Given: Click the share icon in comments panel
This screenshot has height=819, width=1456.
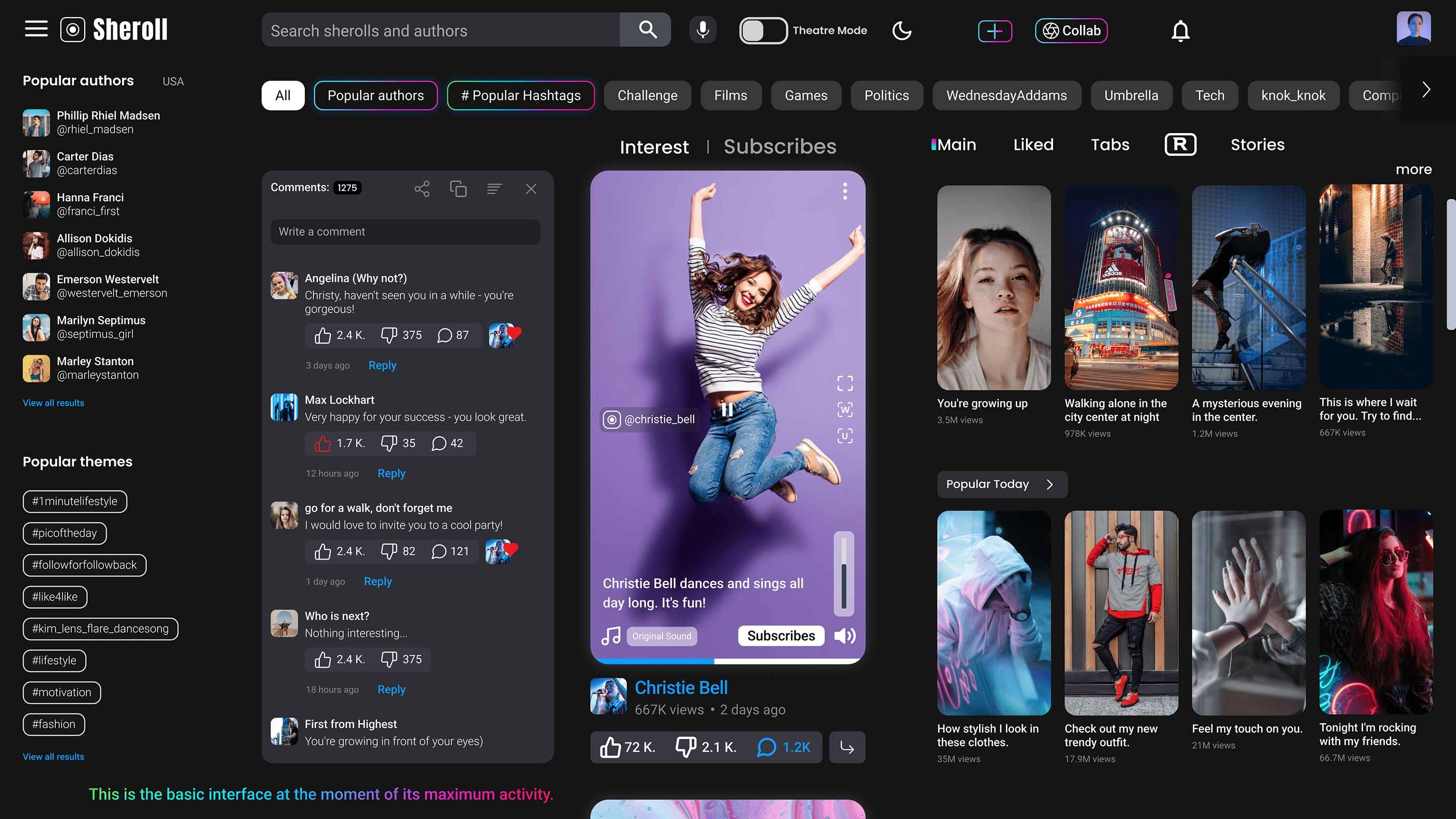Looking at the screenshot, I should tap(422, 189).
